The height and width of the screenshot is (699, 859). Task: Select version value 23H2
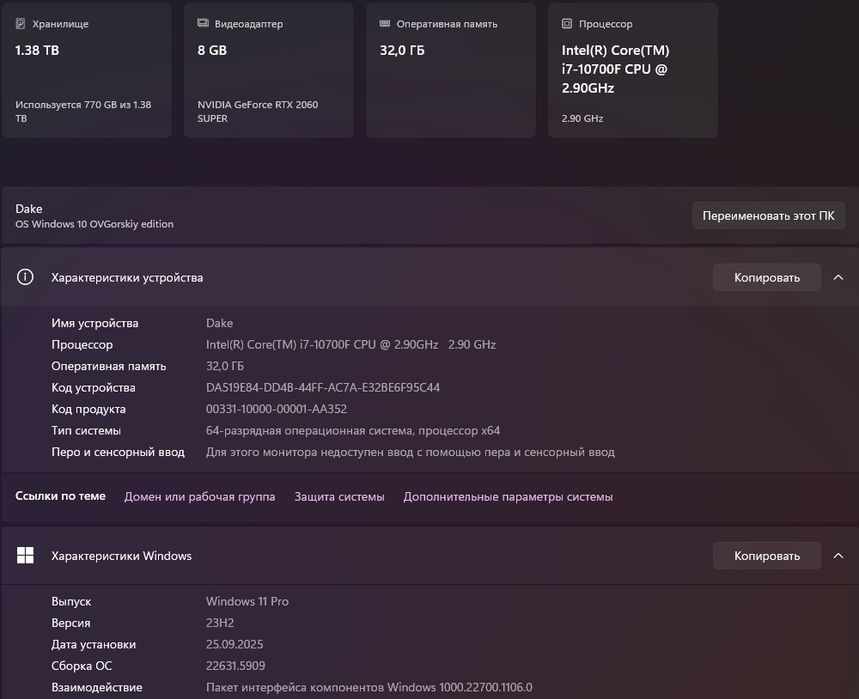pos(220,622)
